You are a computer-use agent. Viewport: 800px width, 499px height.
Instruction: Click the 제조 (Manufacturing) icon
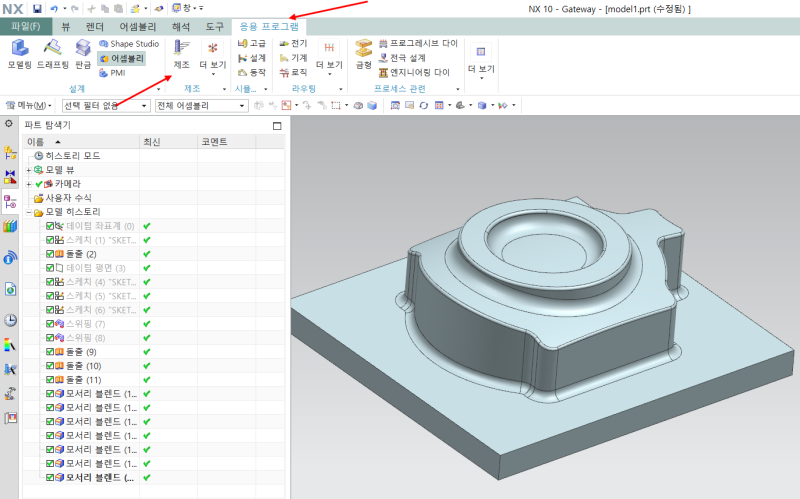click(x=181, y=52)
